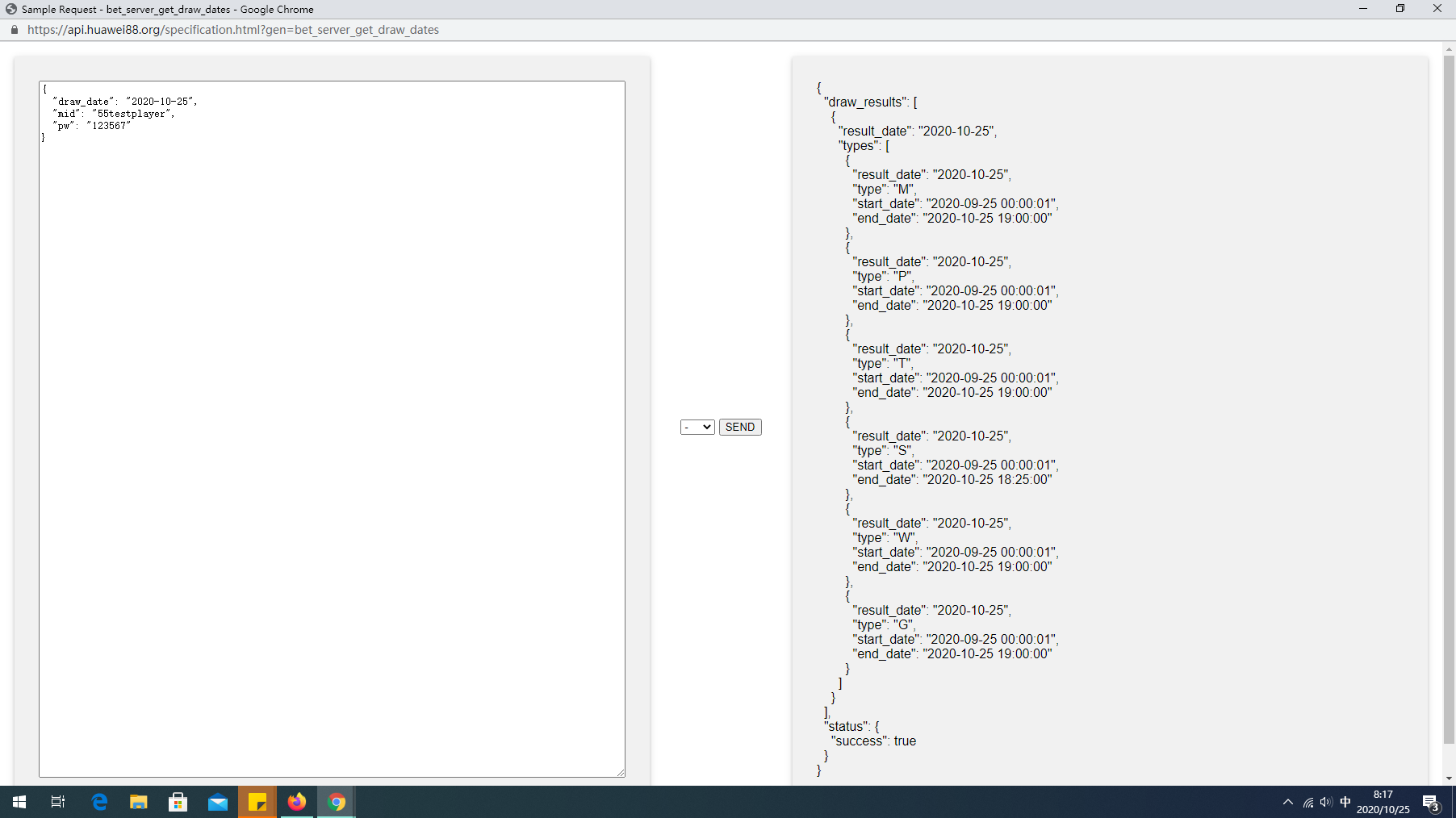
Task: Open the volume control tray icon
Action: (x=1326, y=802)
